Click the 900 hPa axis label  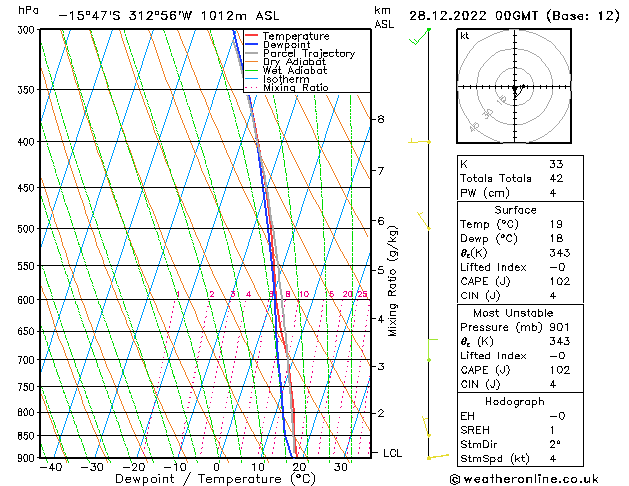point(28,458)
